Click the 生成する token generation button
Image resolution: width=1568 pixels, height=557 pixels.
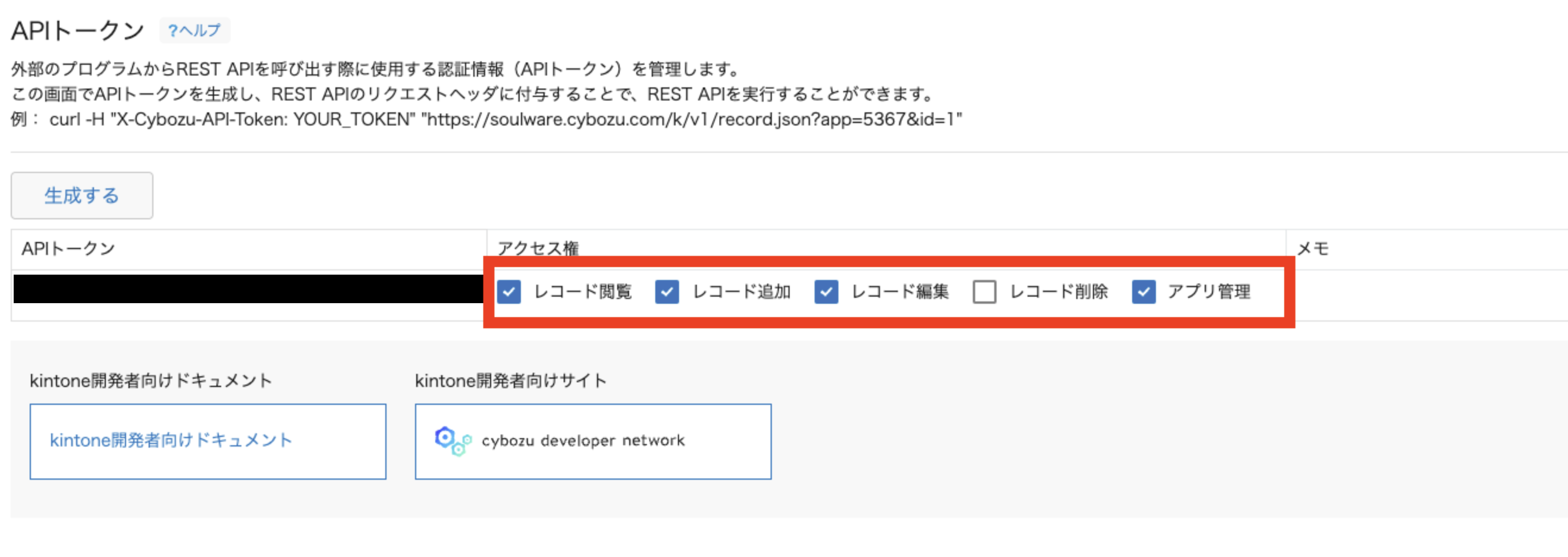[81, 195]
